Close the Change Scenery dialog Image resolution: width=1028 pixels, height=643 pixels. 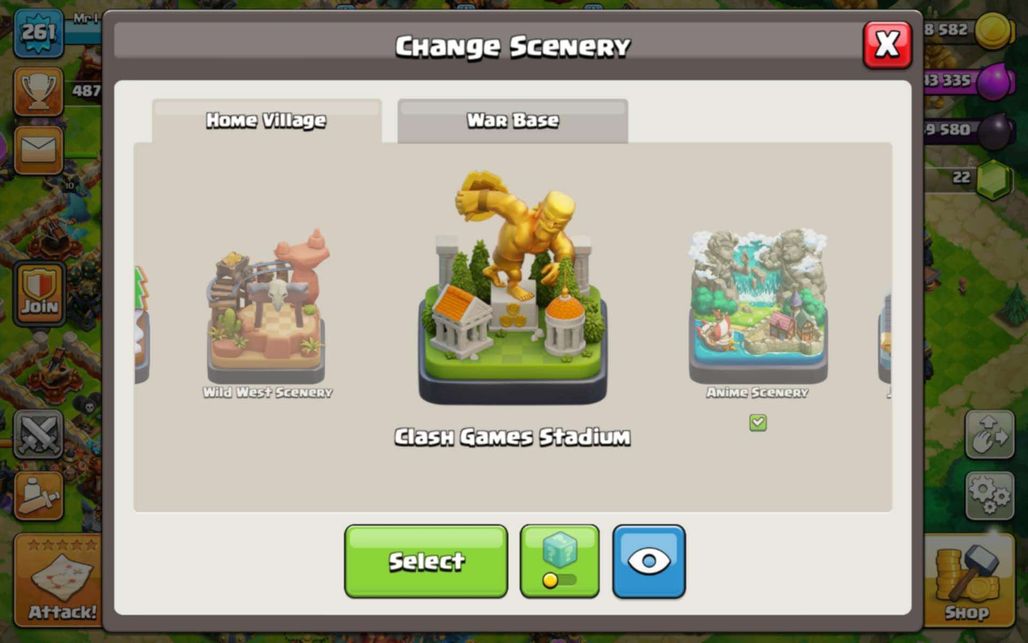click(887, 45)
